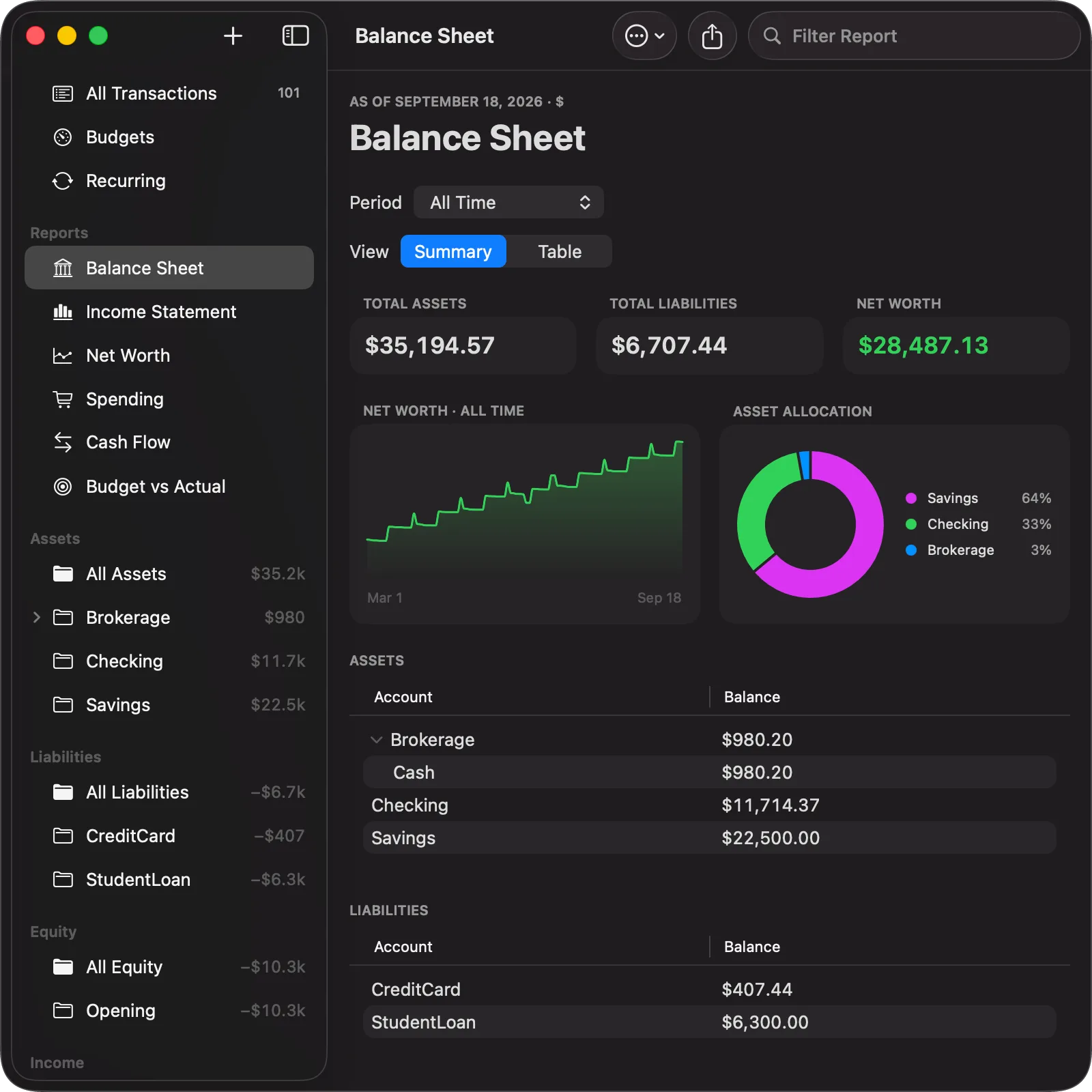Select the Checking folder icon in sidebar
The image size is (1092, 1092).
click(63, 661)
